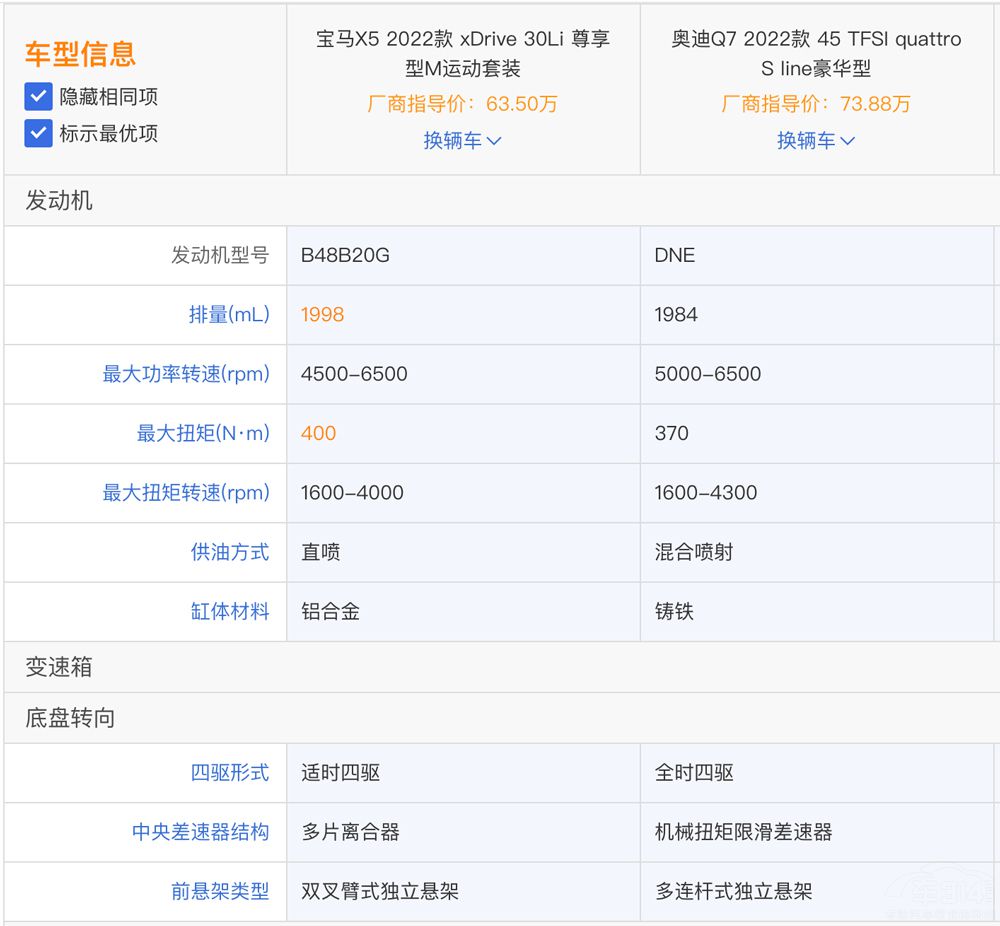This screenshot has width=1000, height=926.
Task: Open the 最大功率转速(rpm) link
Action: click(x=186, y=374)
